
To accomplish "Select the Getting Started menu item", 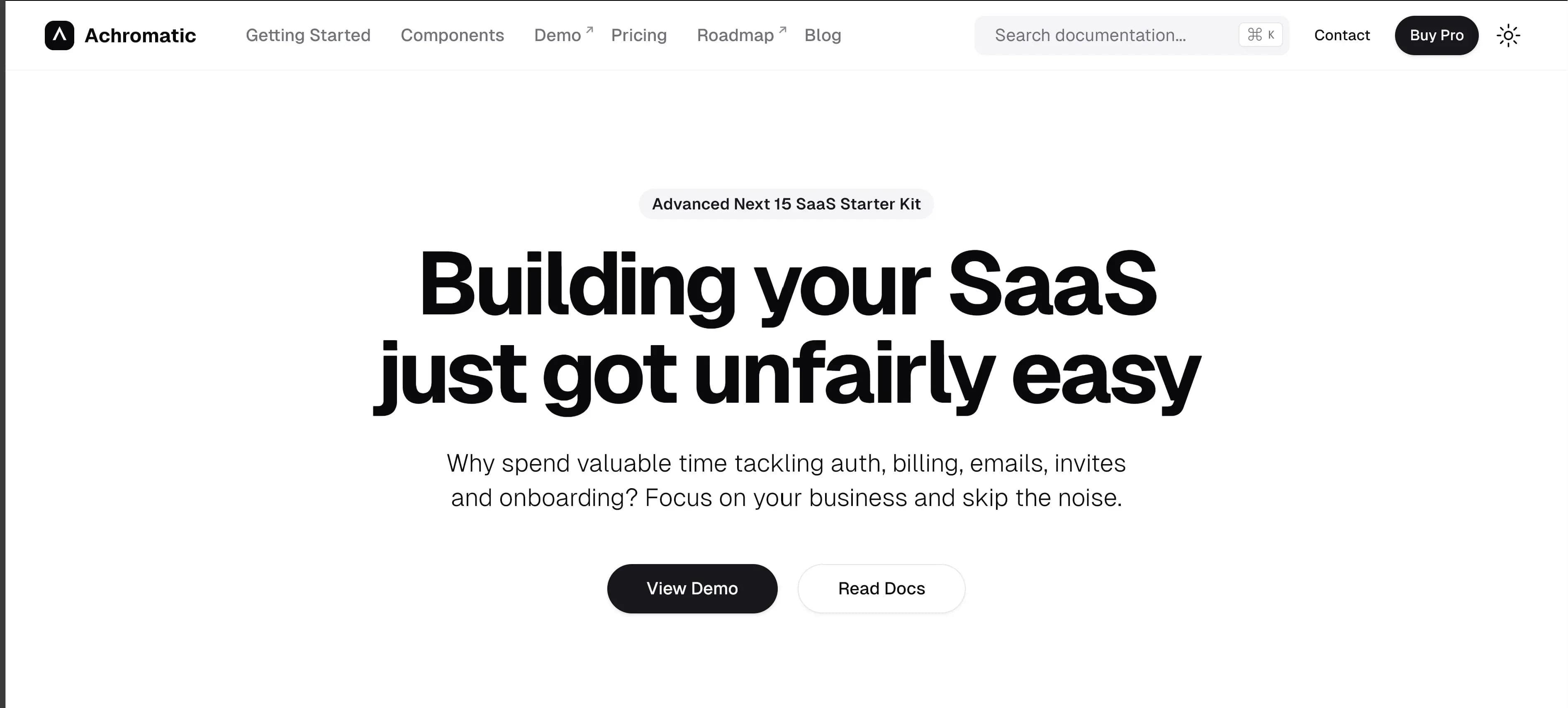I will pos(308,35).
